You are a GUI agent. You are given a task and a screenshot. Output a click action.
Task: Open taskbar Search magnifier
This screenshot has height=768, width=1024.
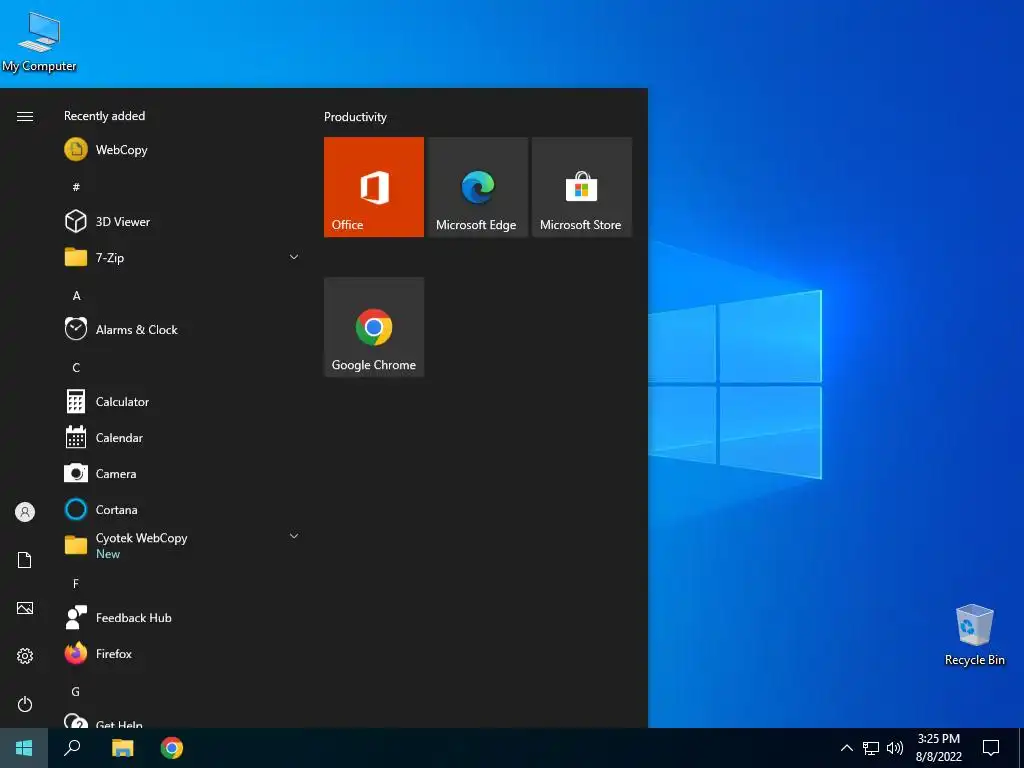tap(72, 748)
